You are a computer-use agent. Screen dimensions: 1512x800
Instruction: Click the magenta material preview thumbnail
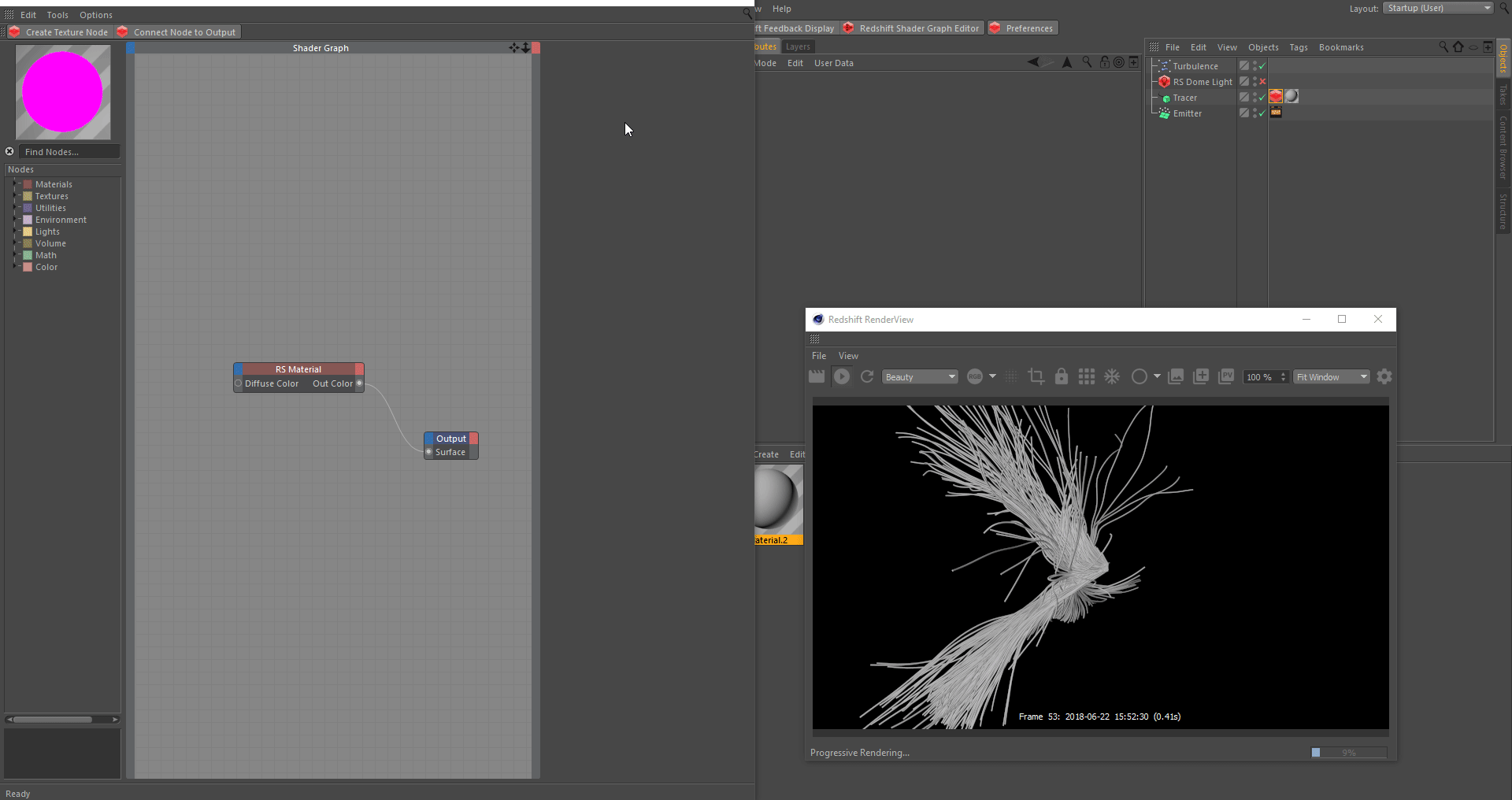(x=63, y=92)
